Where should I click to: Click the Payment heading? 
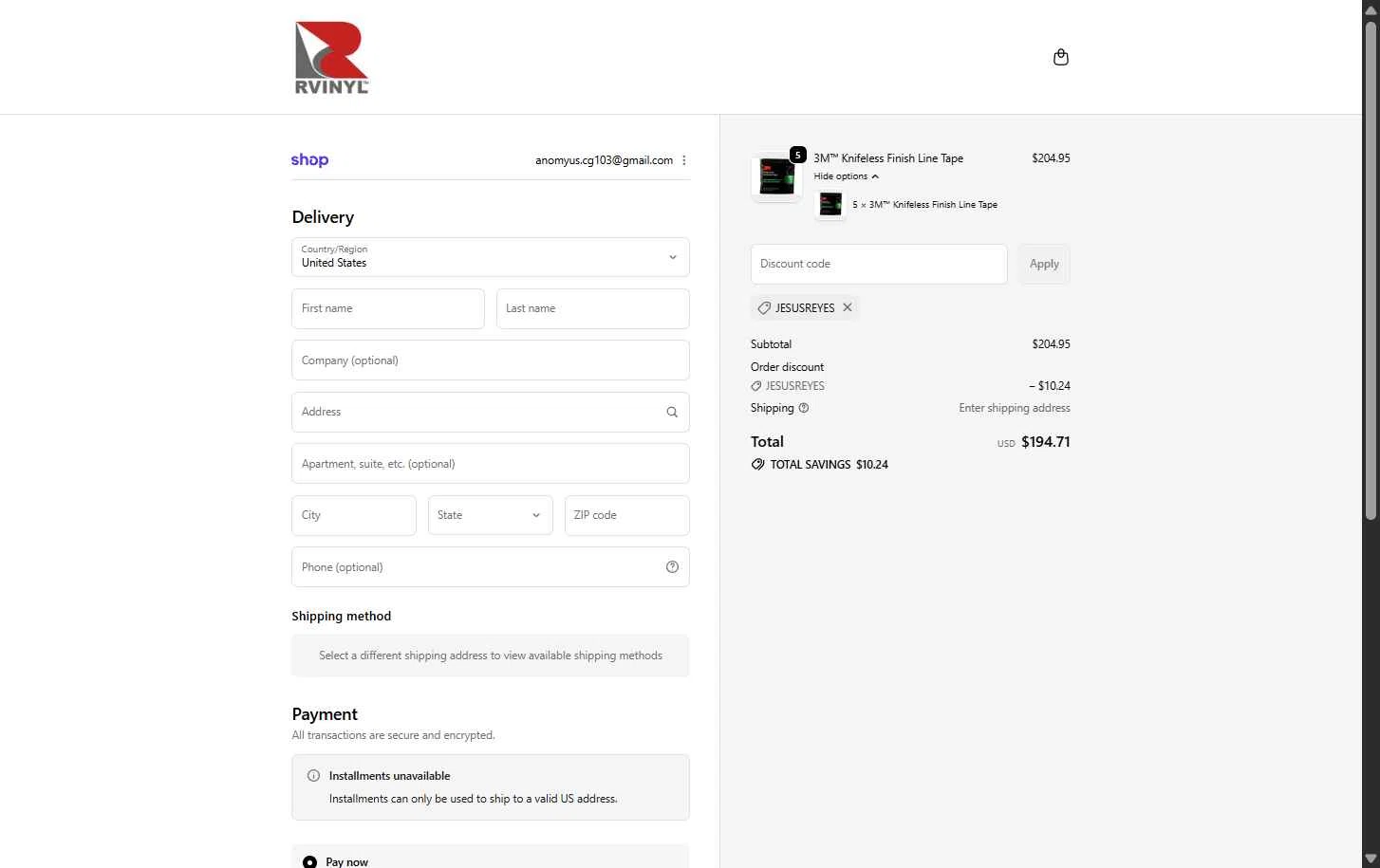tap(325, 714)
